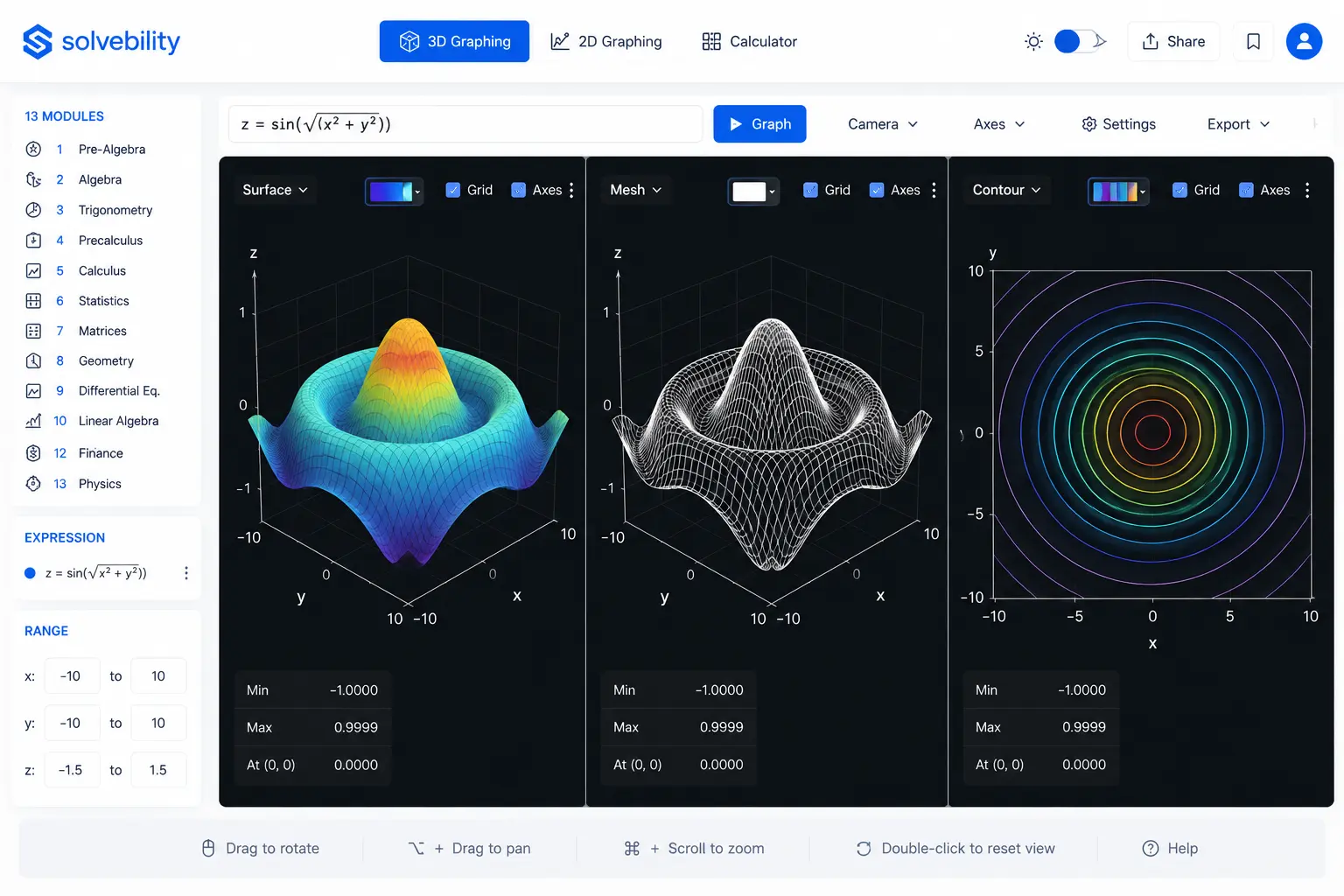Image resolution: width=1344 pixels, height=896 pixels.
Task: Click the Calculus module icon
Action: tap(33, 271)
